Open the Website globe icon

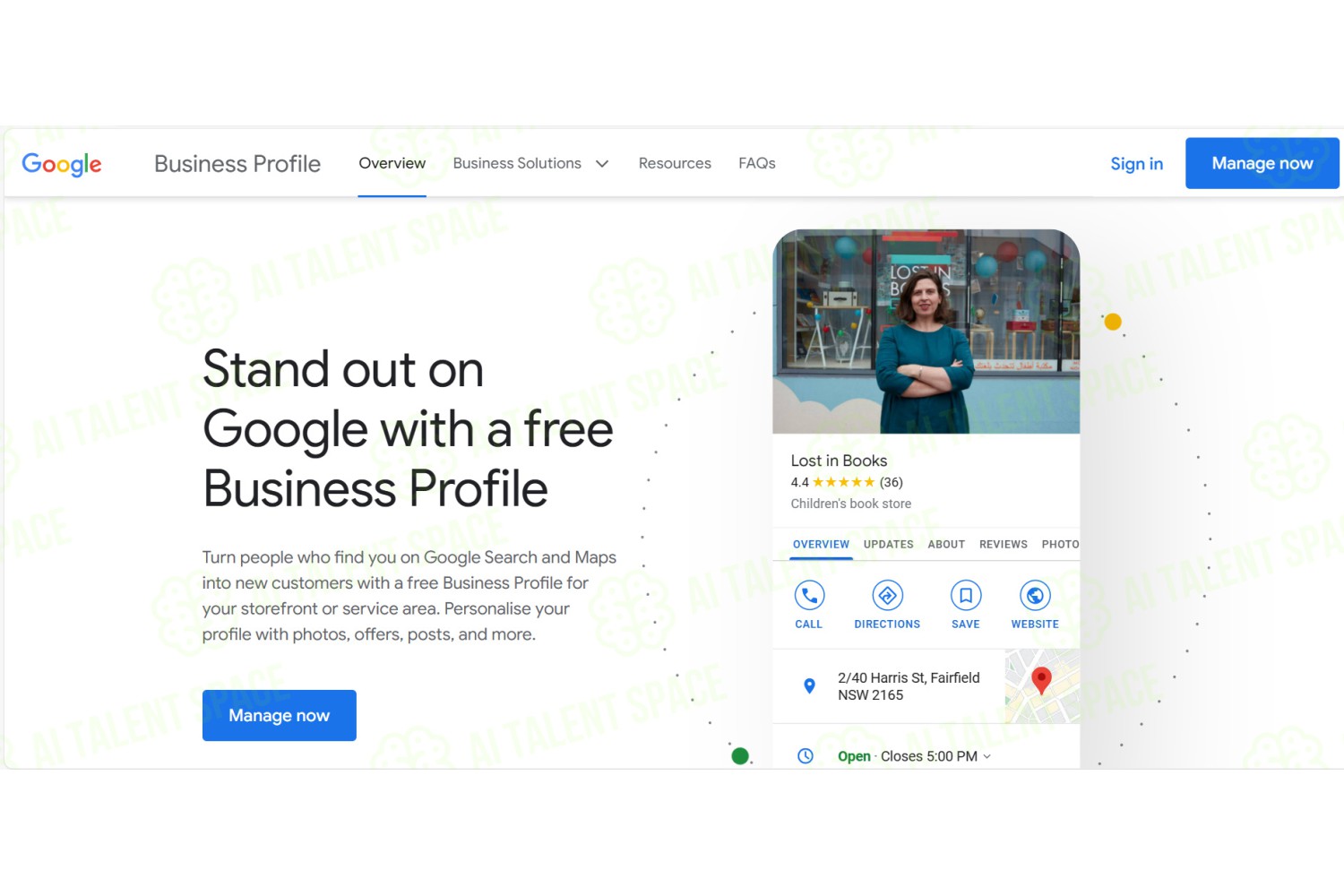pyautogui.click(x=1035, y=596)
